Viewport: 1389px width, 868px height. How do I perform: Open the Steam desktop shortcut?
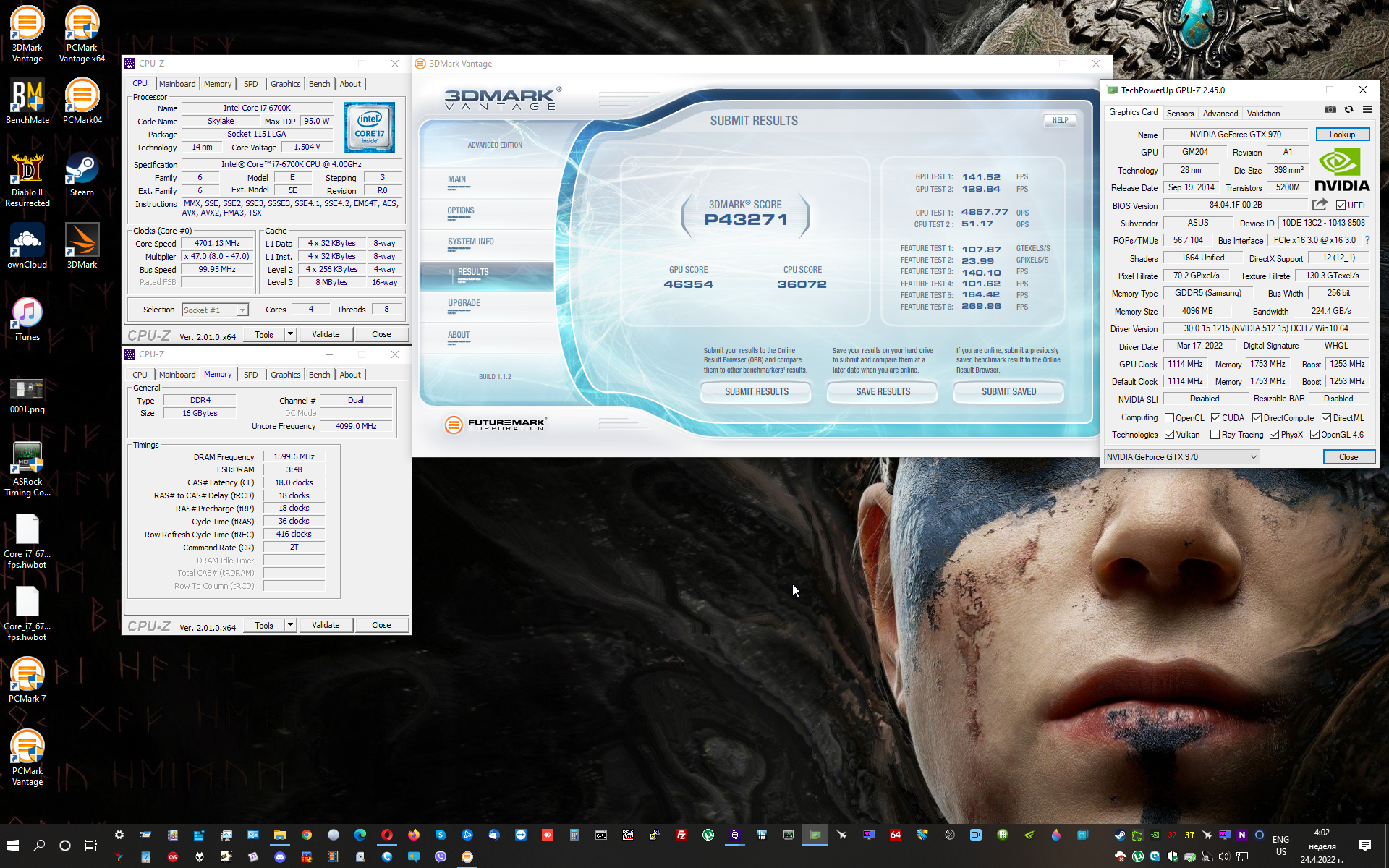coord(82,174)
